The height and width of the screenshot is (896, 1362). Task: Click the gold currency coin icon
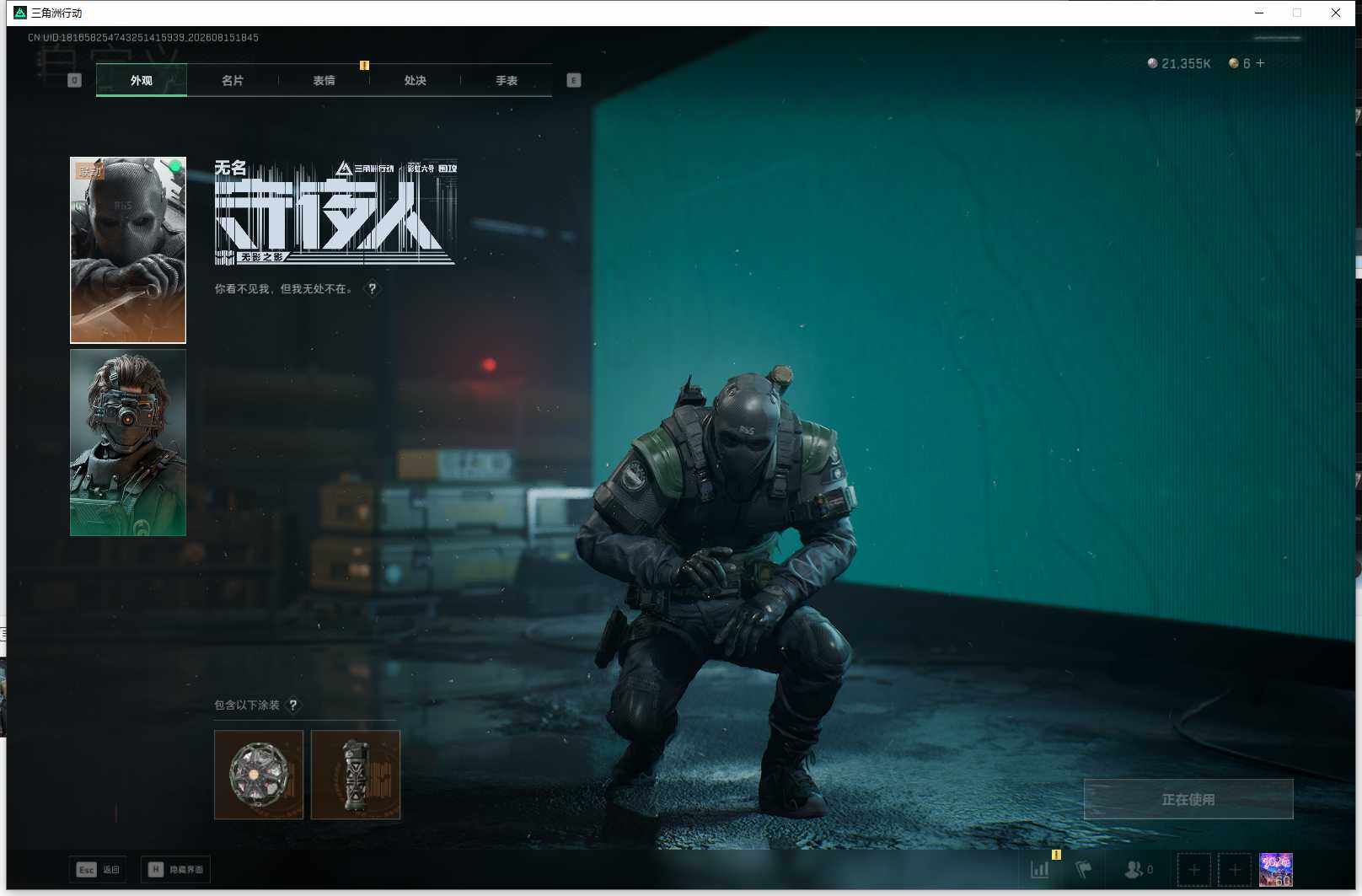tap(1234, 63)
